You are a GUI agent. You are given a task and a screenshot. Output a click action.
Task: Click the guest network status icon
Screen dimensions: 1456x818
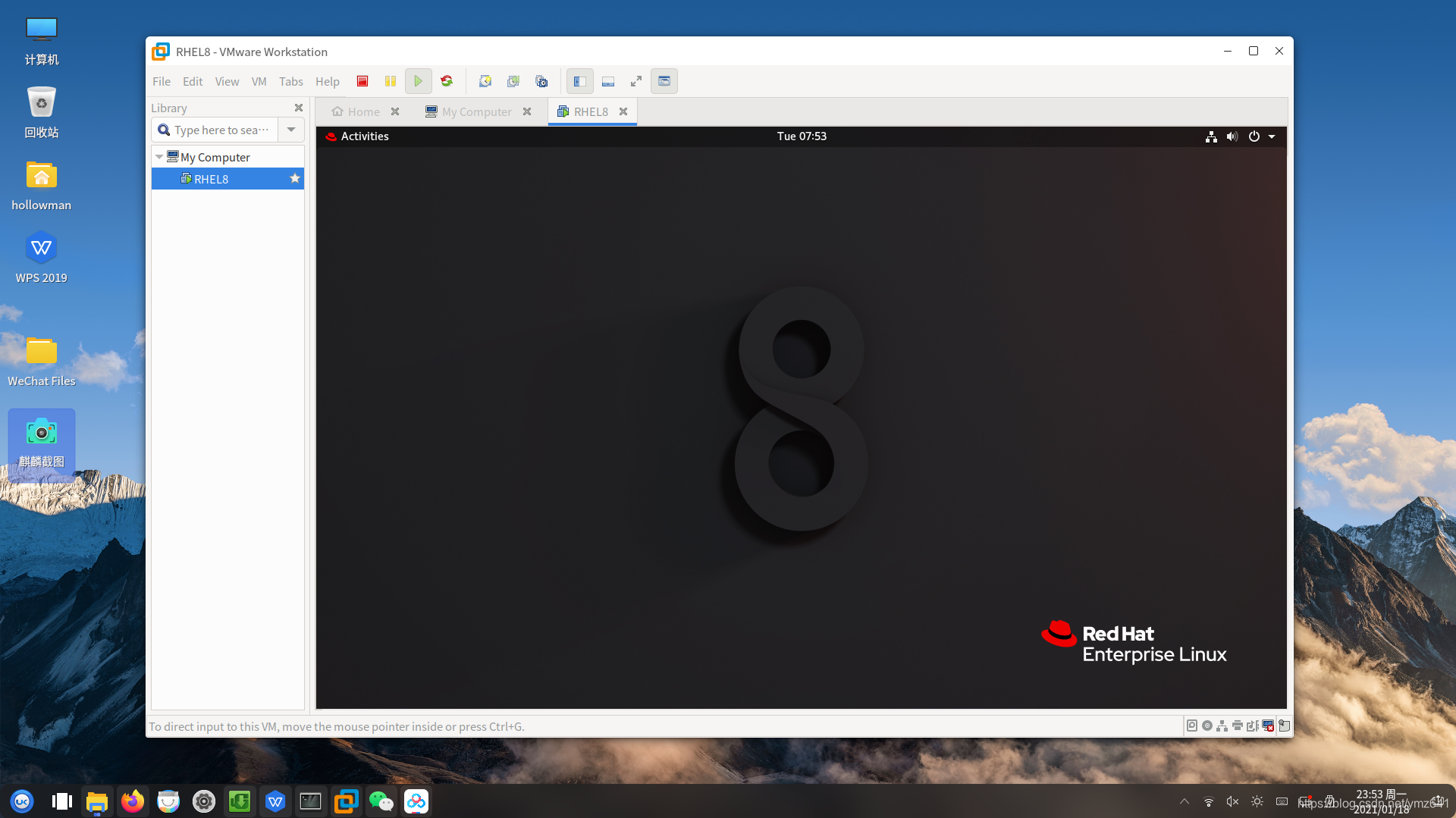1211,136
